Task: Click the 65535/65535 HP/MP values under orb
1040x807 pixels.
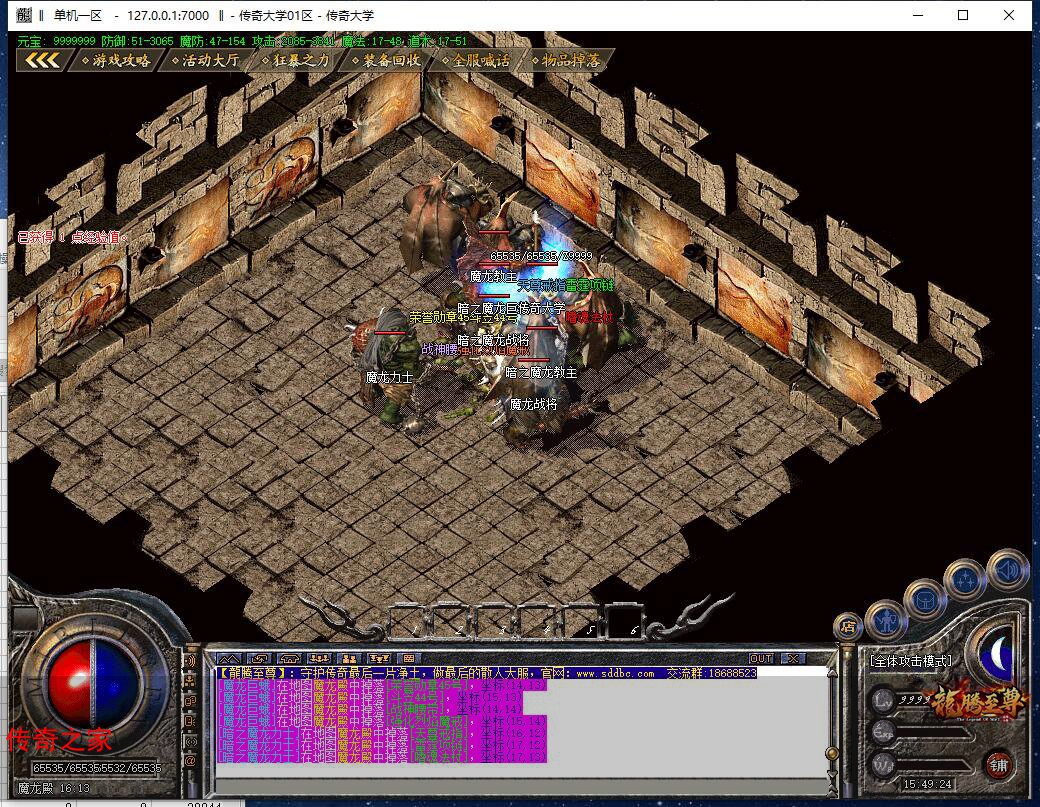Action: pyautogui.click(x=97, y=768)
